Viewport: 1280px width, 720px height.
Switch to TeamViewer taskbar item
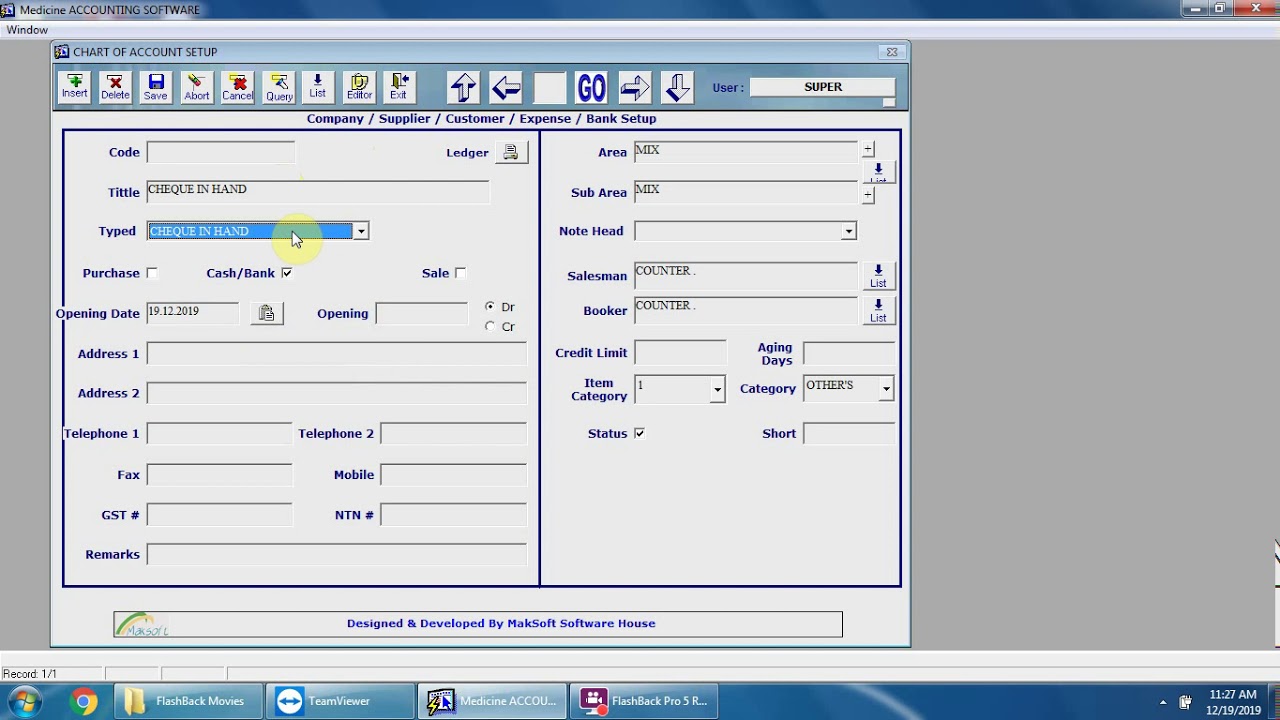click(x=340, y=702)
